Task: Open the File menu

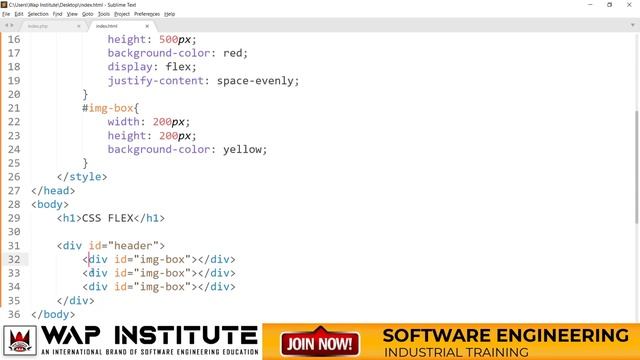Action: [x=6, y=14]
